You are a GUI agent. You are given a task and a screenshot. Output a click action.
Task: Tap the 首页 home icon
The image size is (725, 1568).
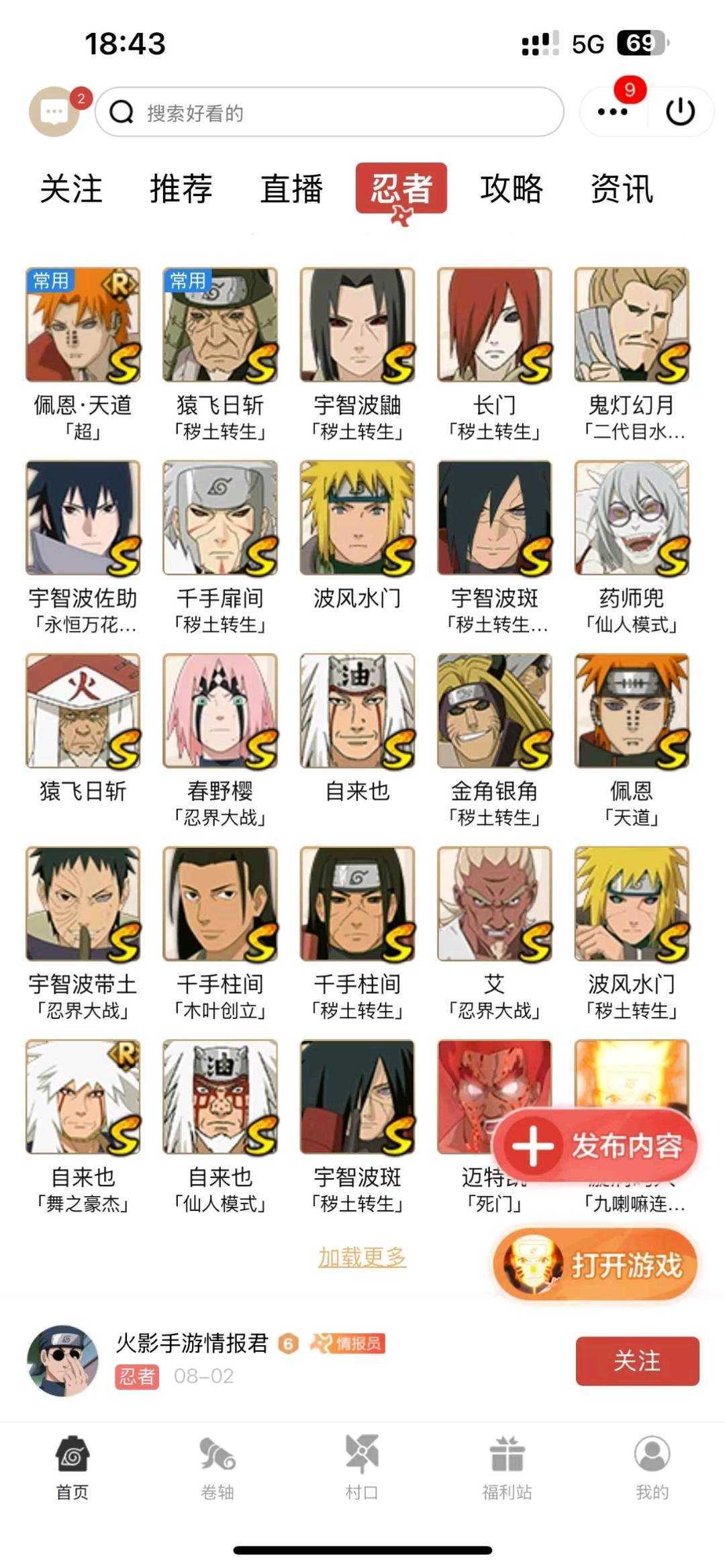click(x=72, y=1453)
